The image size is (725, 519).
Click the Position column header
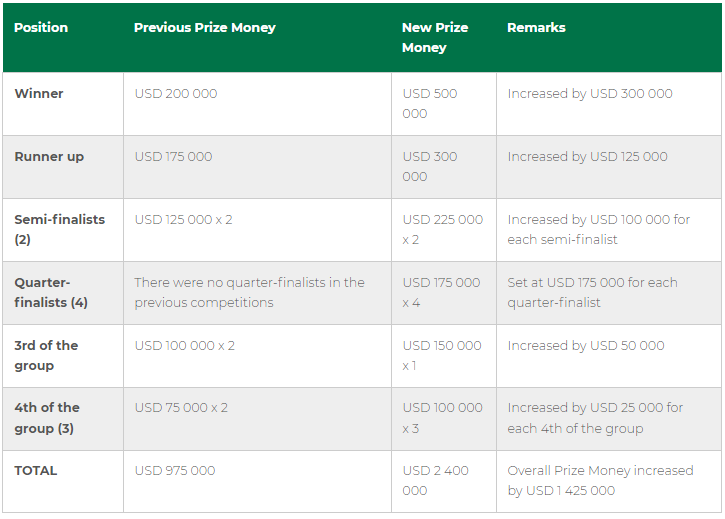(x=41, y=28)
